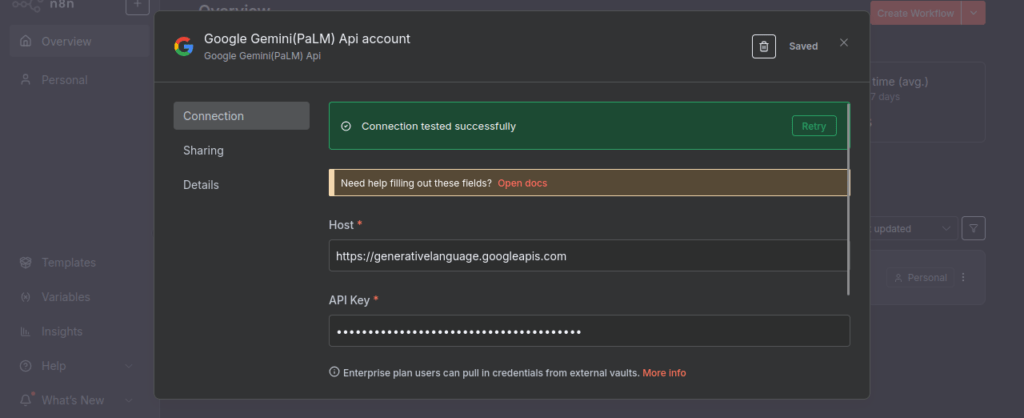Click into the Host input field
Viewport: 1024px width, 418px height.
pyautogui.click(x=588, y=256)
